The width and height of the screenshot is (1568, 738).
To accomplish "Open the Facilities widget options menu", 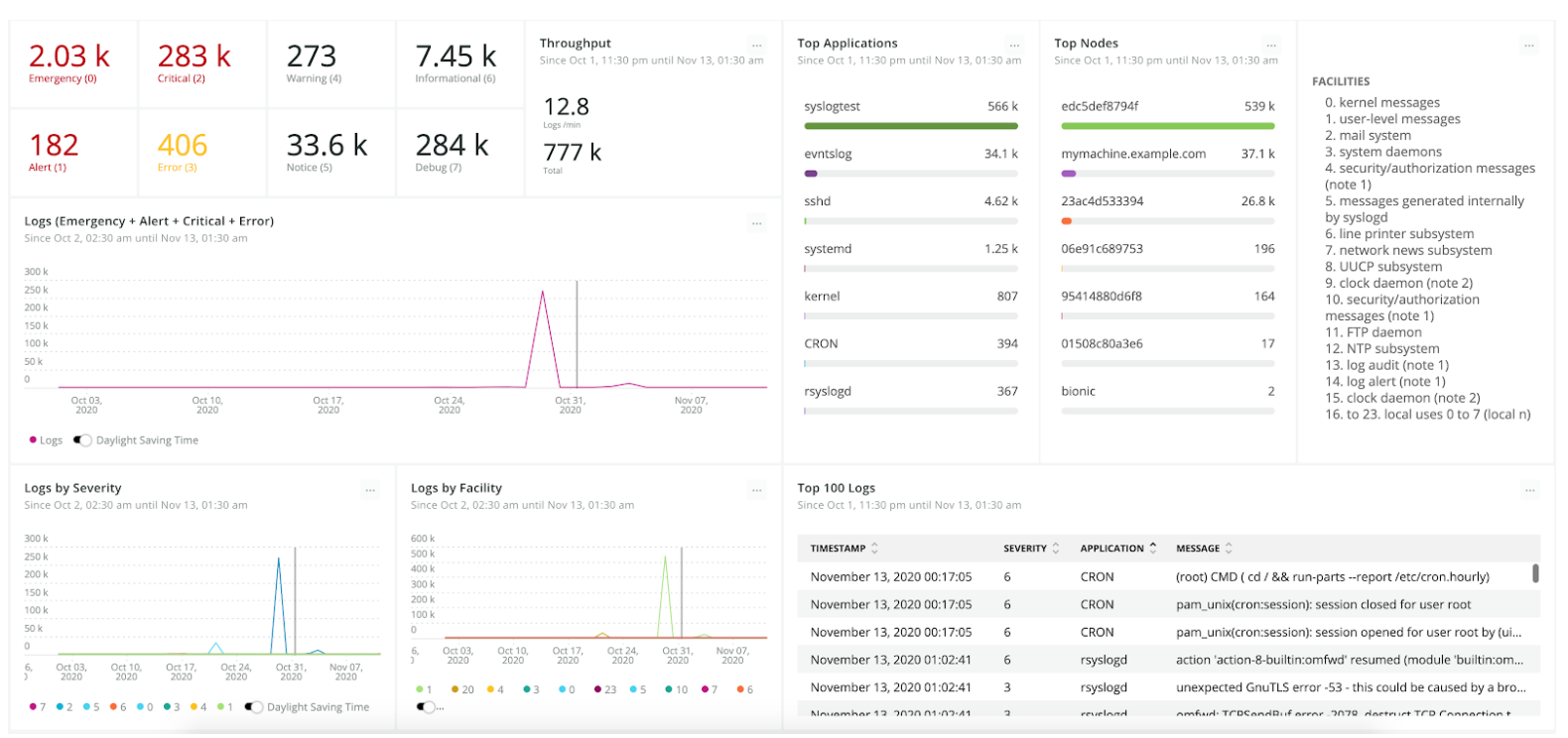I will [1529, 46].
